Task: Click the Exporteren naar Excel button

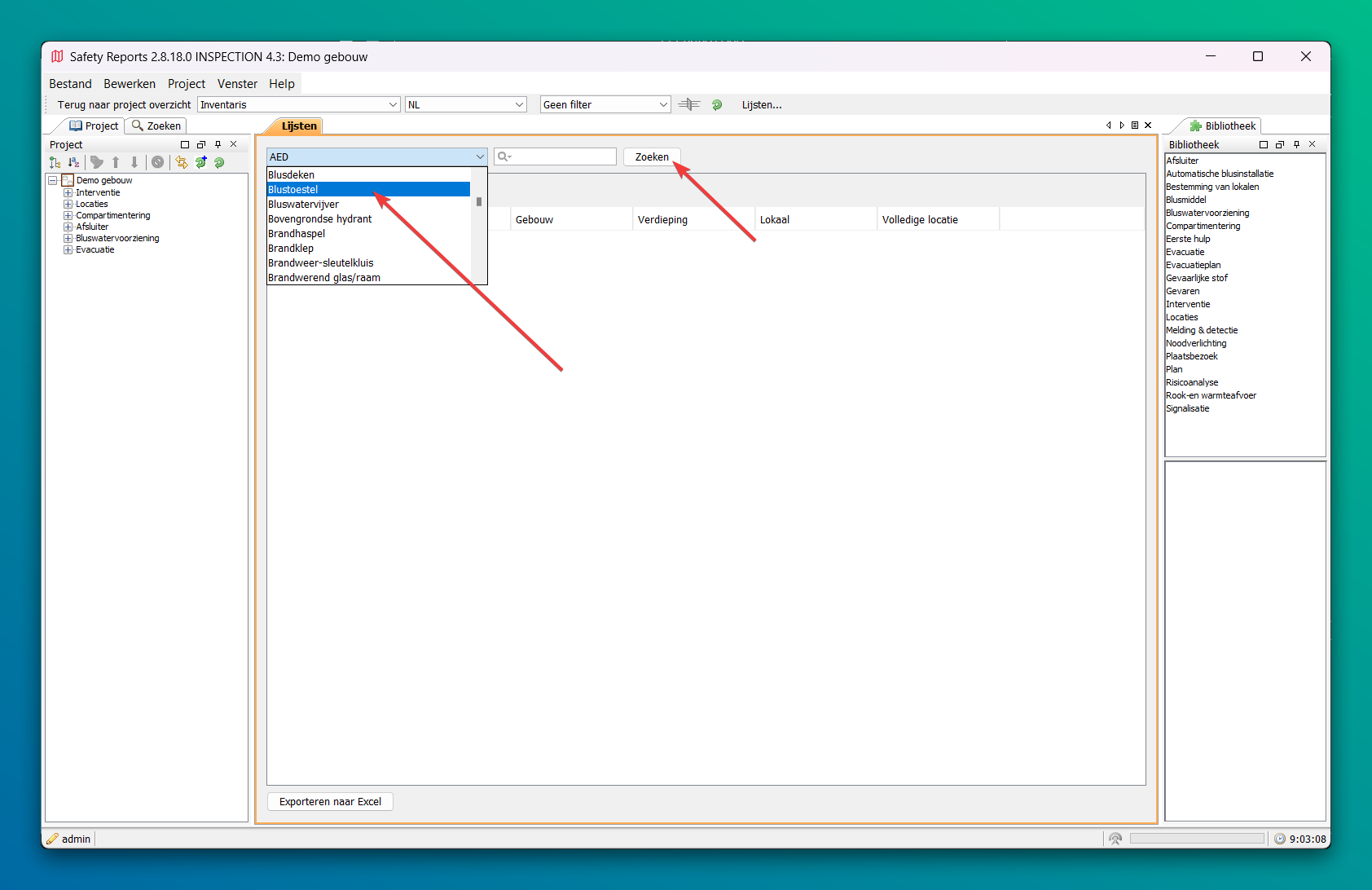Action: point(330,801)
